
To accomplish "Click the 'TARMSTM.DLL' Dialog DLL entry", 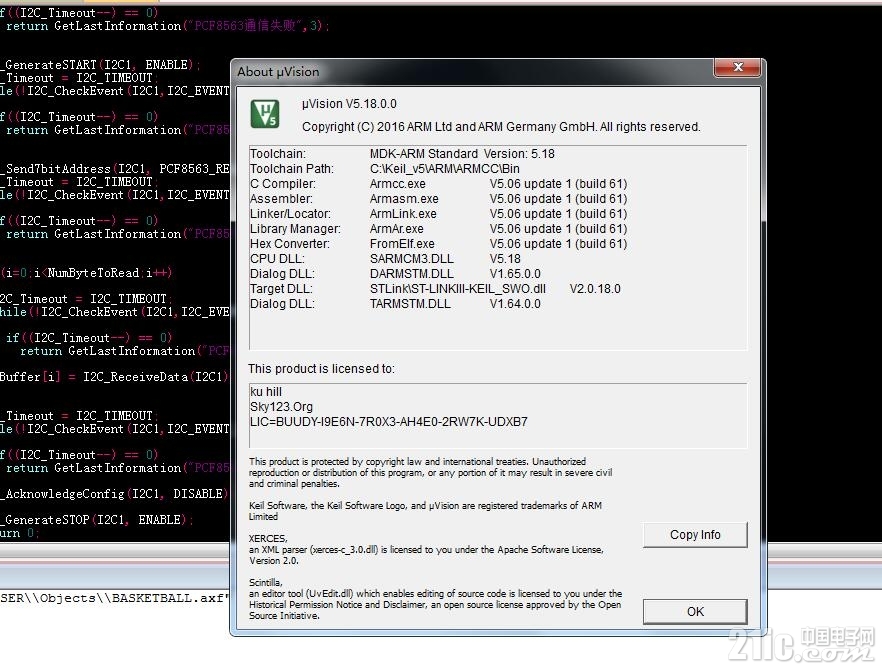I will pyautogui.click(x=410, y=304).
